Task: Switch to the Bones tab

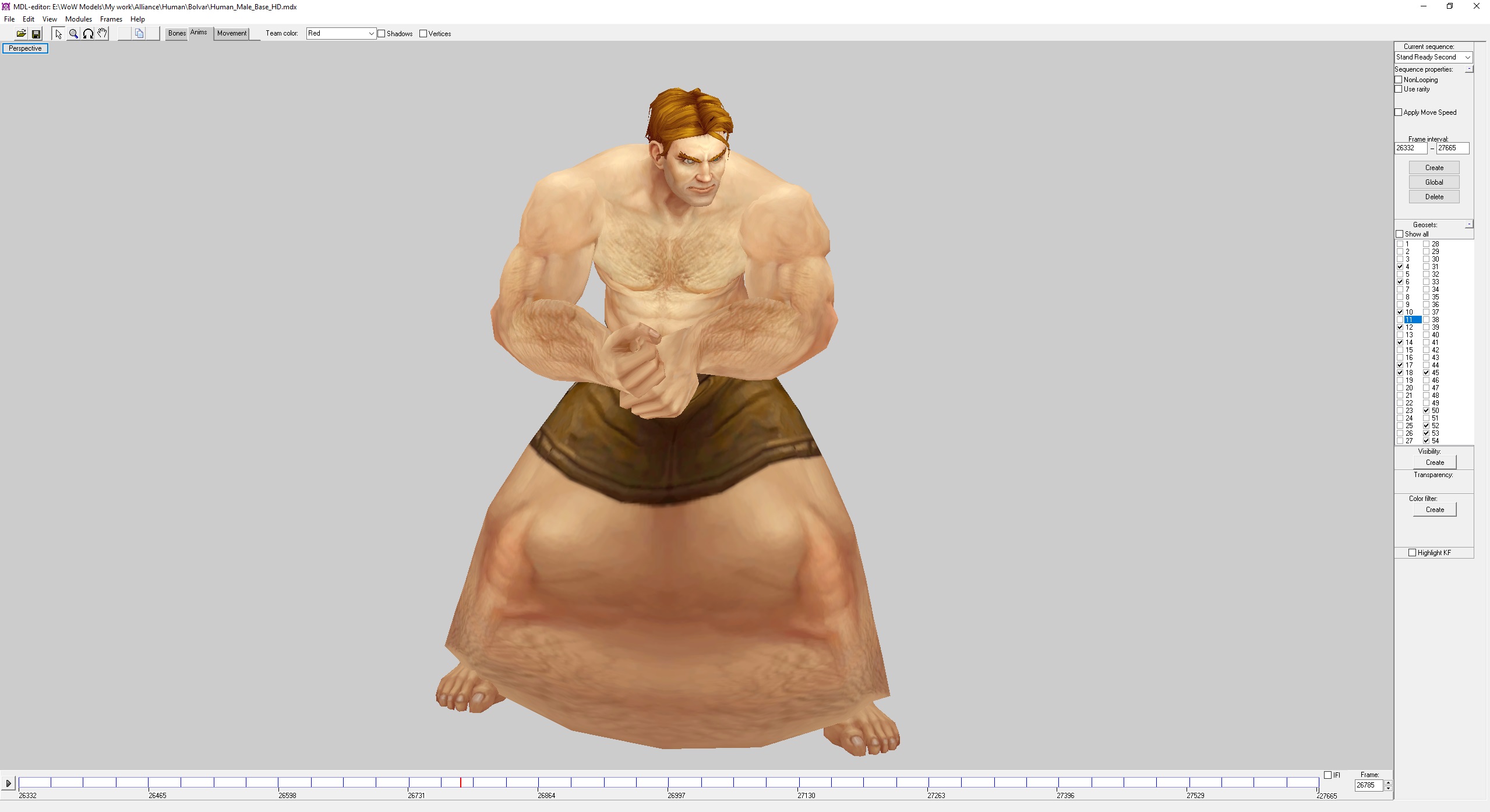Action: click(176, 34)
